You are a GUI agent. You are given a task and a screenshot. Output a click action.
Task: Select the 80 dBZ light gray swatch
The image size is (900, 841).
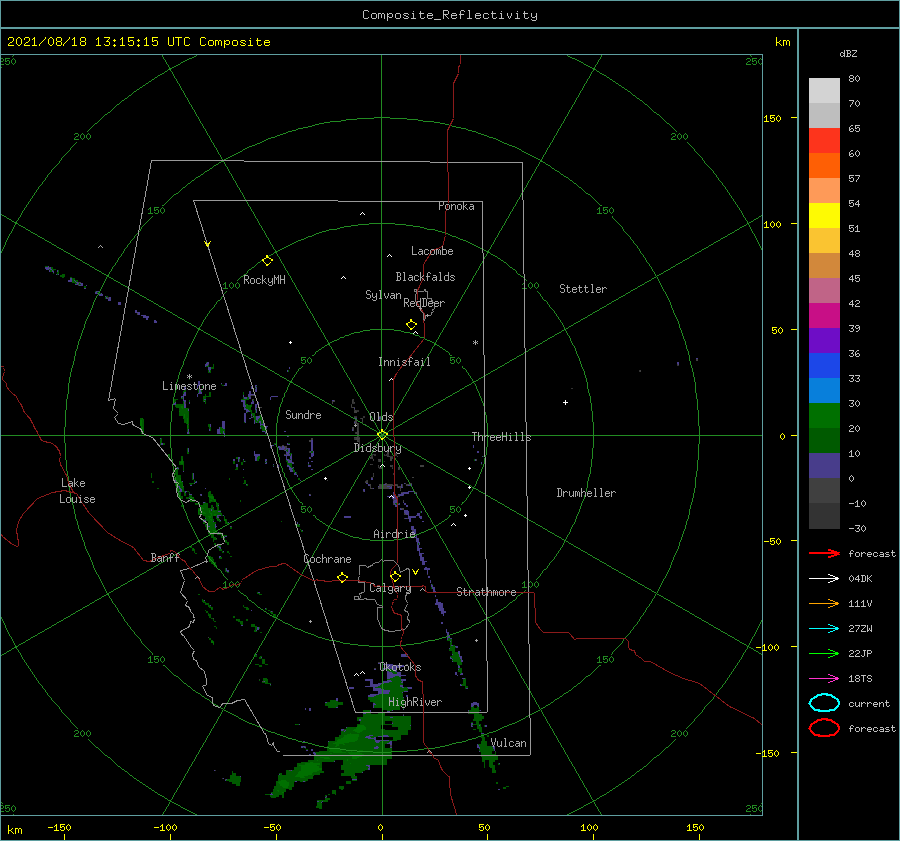824,91
